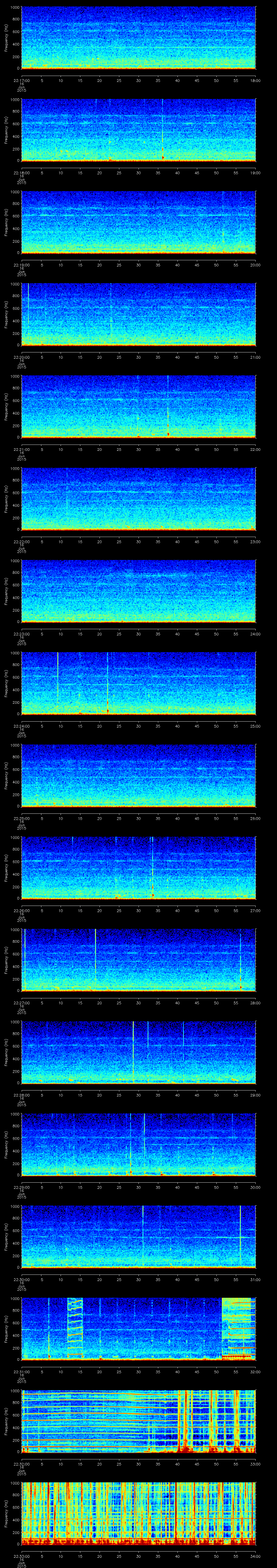The image size is (277, 1568).
Task: Select the spectrogram panel beginning at 22:22:00
Action: [x=138, y=499]
